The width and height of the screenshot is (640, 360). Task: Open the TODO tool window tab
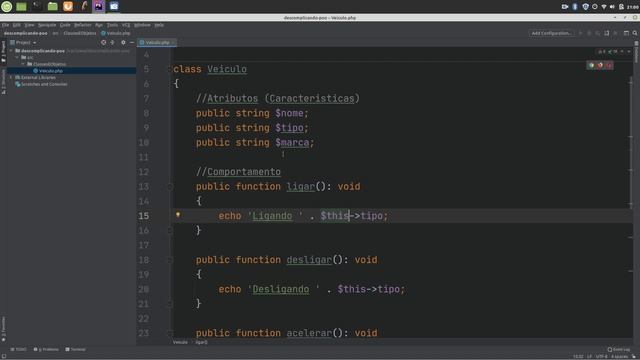[18, 349]
